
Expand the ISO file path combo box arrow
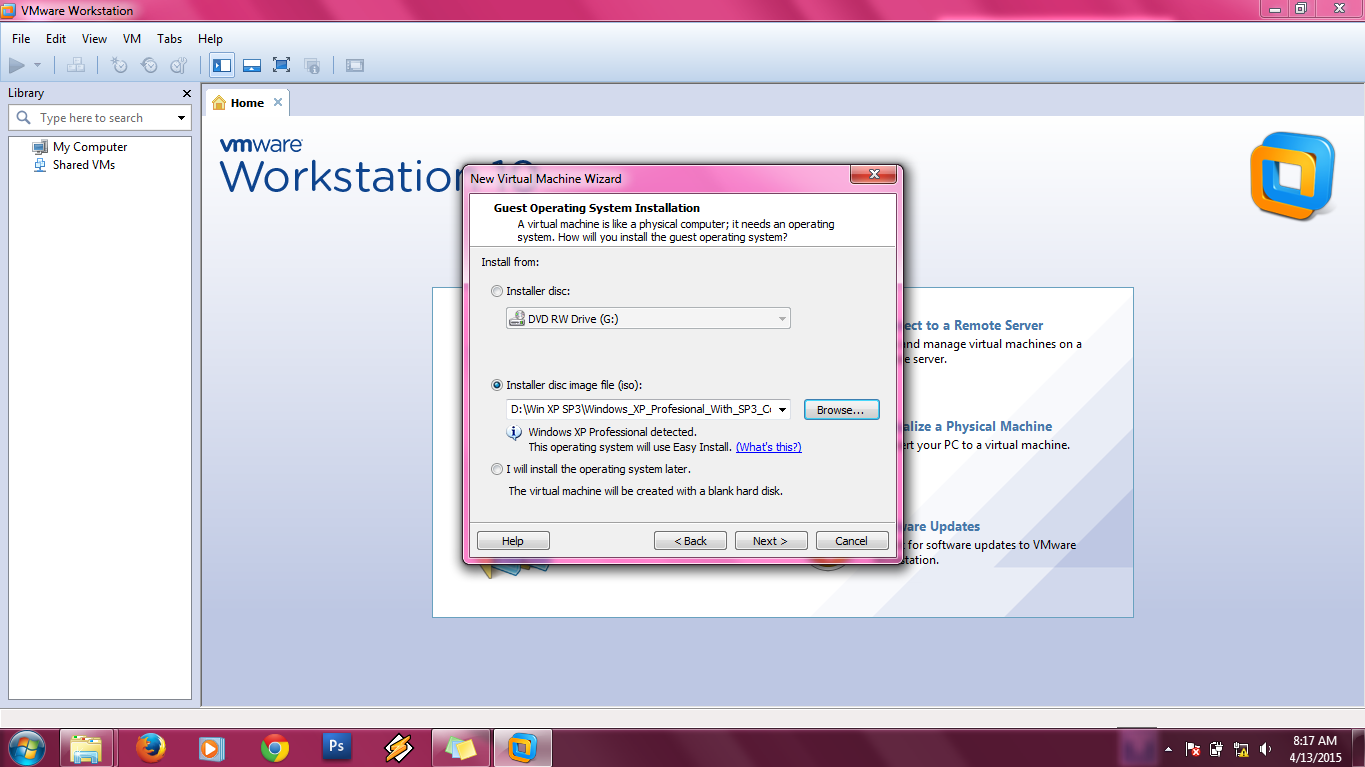pos(782,410)
